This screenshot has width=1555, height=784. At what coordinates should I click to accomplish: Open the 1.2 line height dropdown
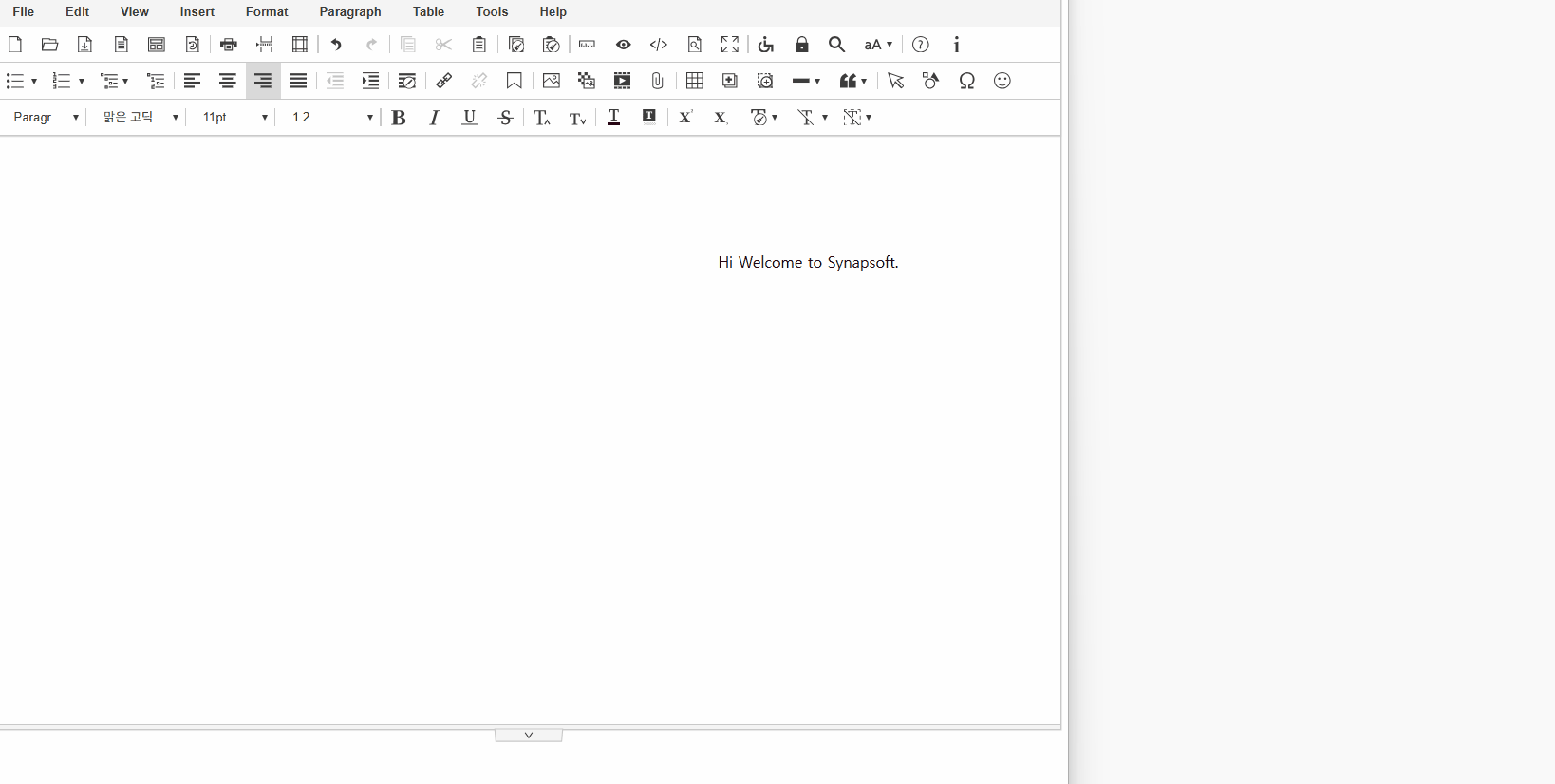tap(330, 118)
